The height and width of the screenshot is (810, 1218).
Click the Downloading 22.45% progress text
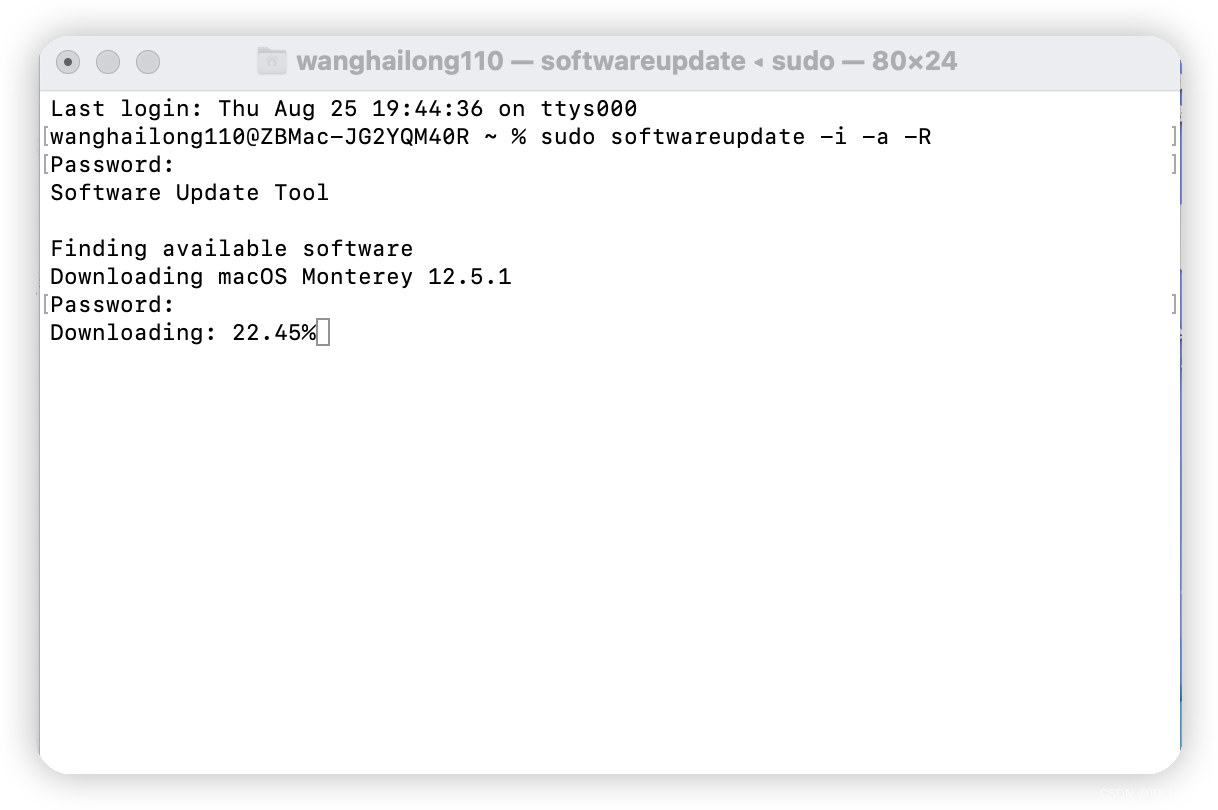[180, 332]
